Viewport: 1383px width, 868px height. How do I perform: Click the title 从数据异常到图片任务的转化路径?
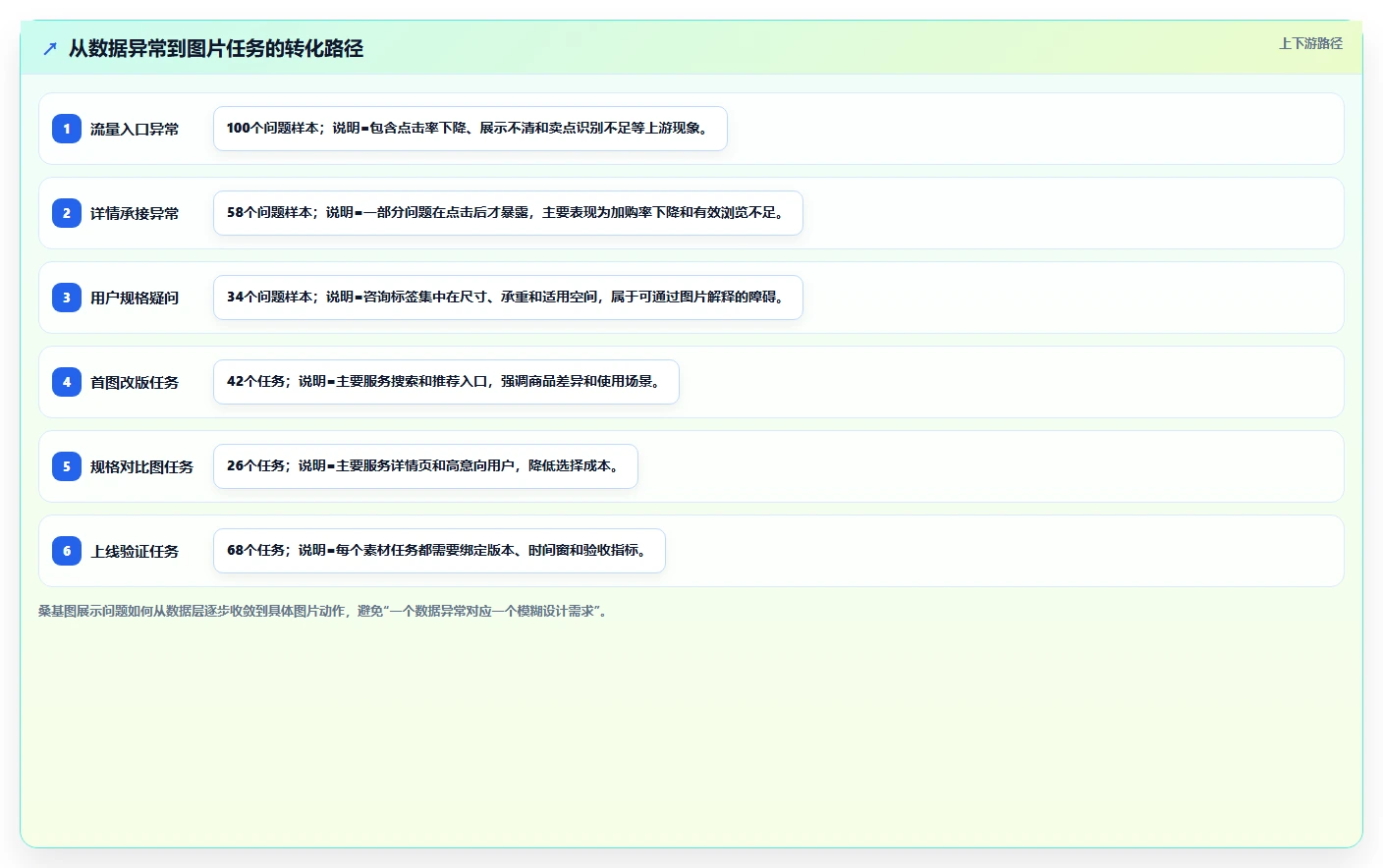click(x=216, y=48)
